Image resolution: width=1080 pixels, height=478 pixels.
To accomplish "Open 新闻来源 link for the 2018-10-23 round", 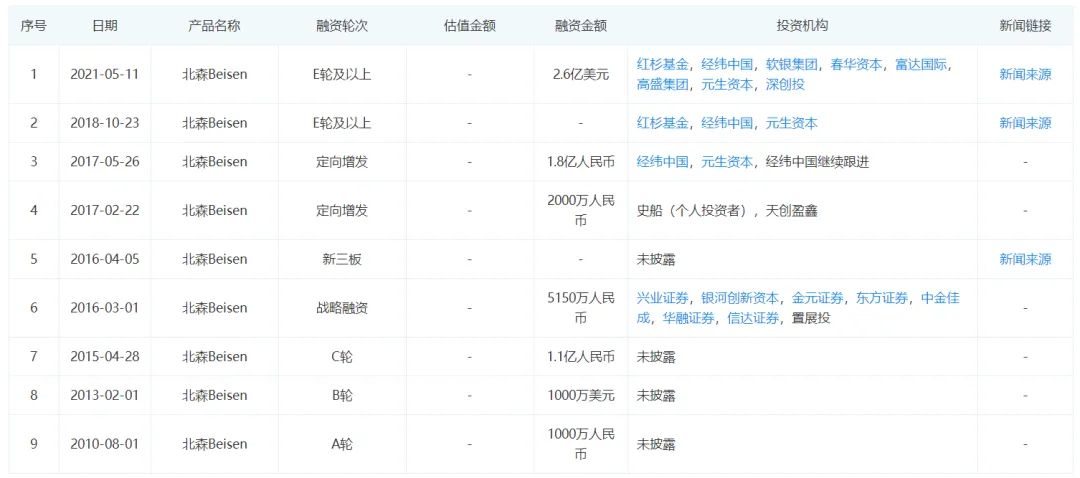I will (1026, 123).
